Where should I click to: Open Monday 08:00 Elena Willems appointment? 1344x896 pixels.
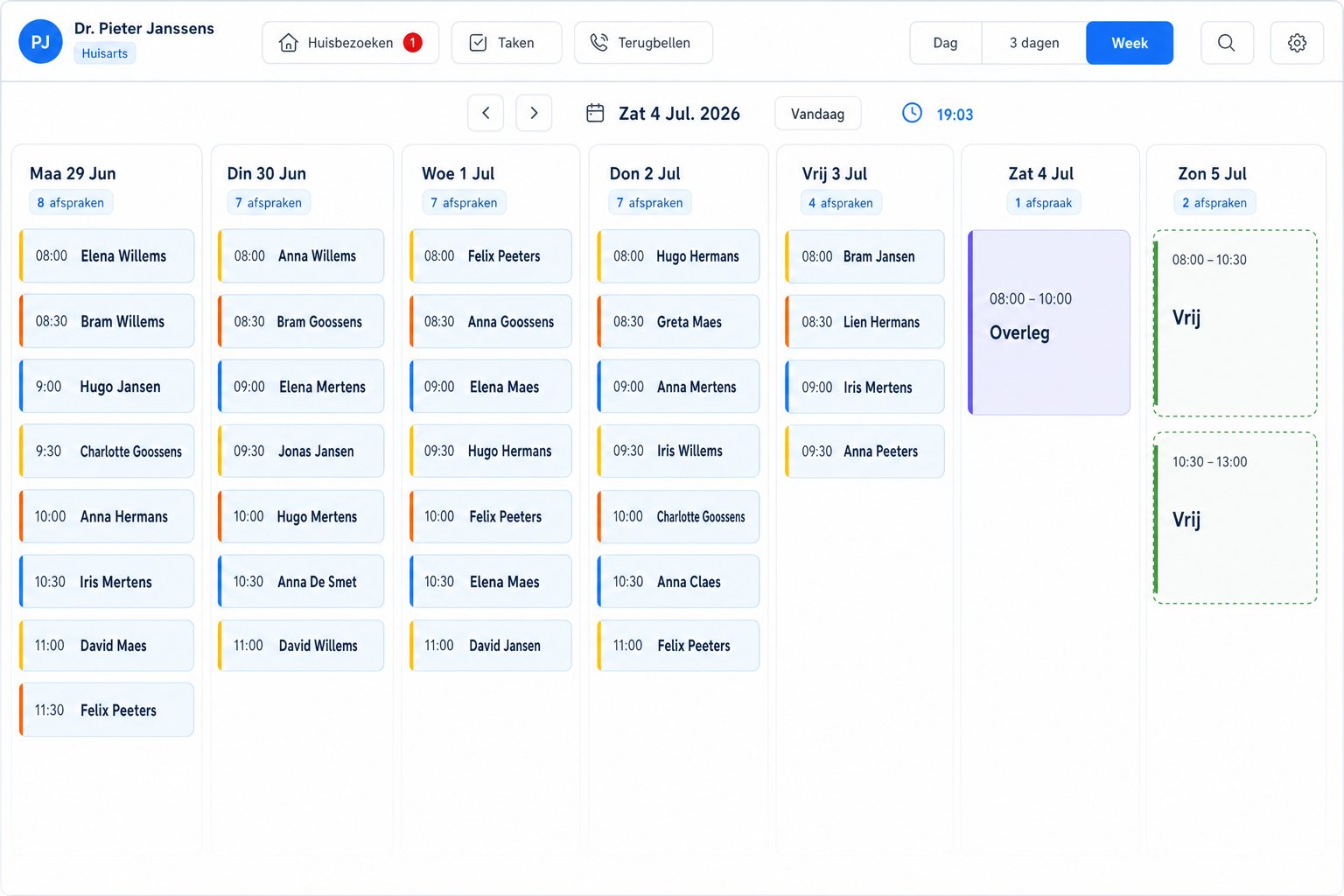(x=107, y=256)
